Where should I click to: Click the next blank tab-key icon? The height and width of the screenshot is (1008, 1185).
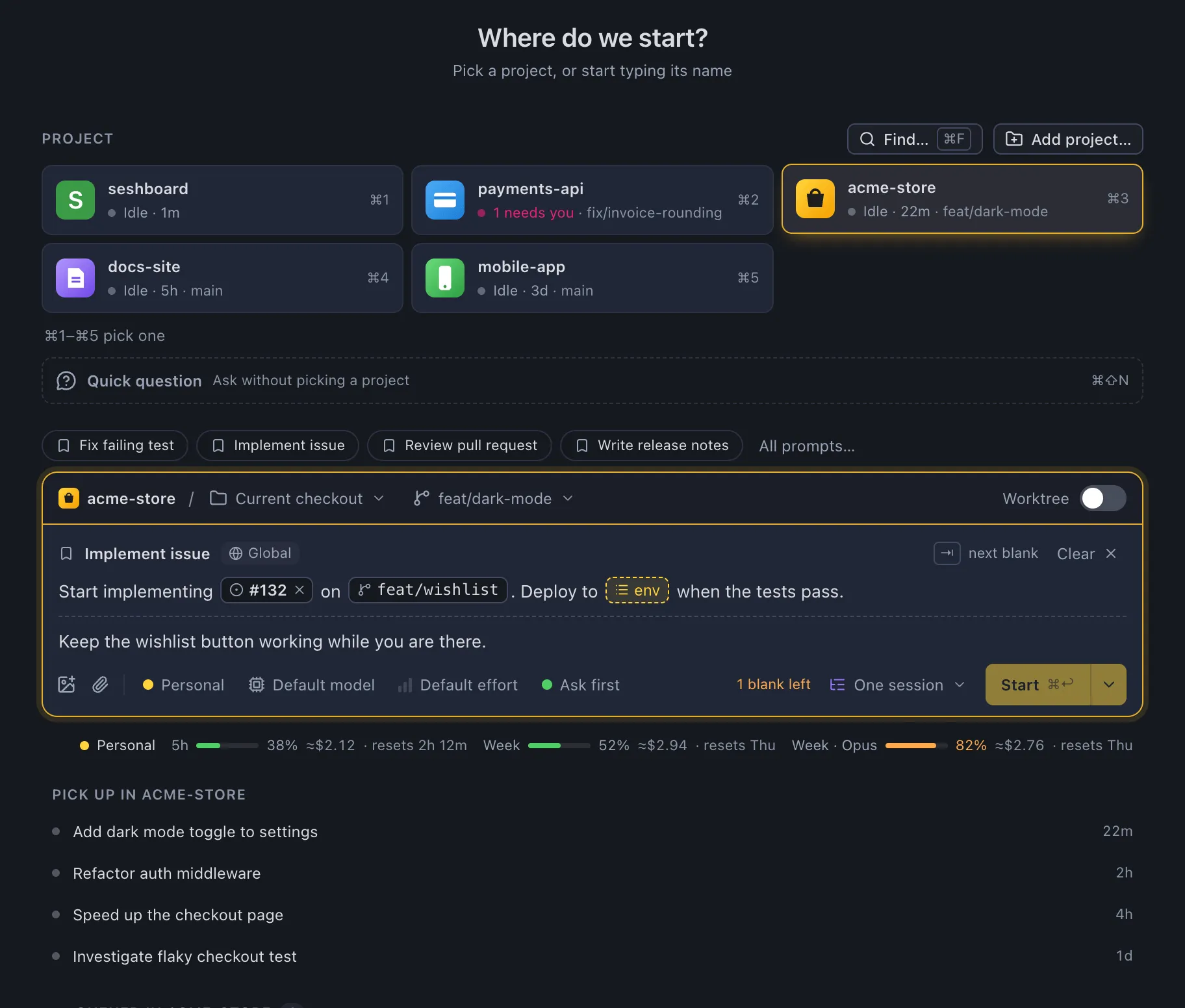click(947, 553)
